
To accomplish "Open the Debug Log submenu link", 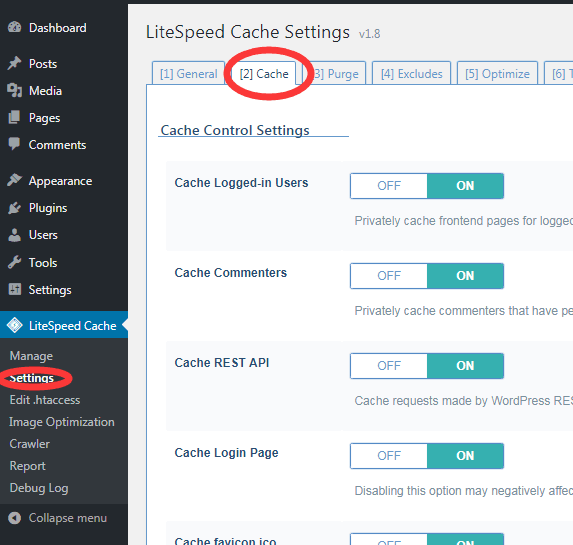I will tap(39, 488).
